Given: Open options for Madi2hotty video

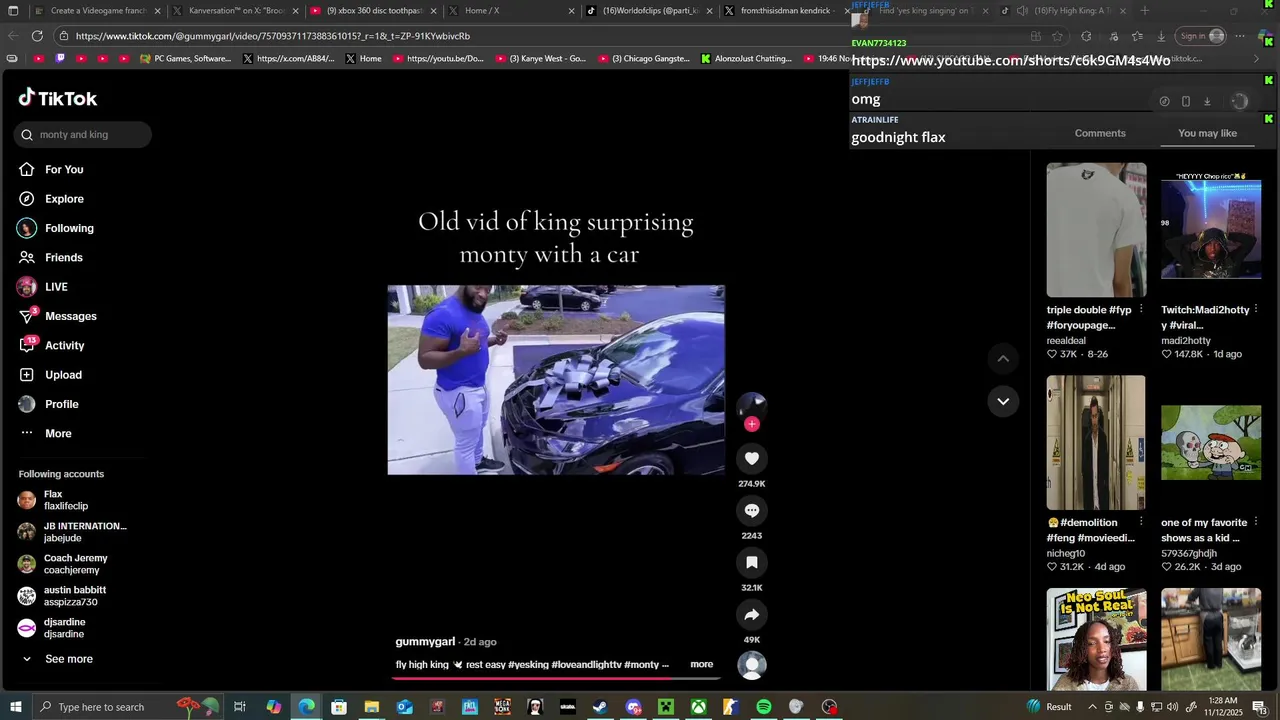Looking at the screenshot, I should pyautogui.click(x=1256, y=310).
